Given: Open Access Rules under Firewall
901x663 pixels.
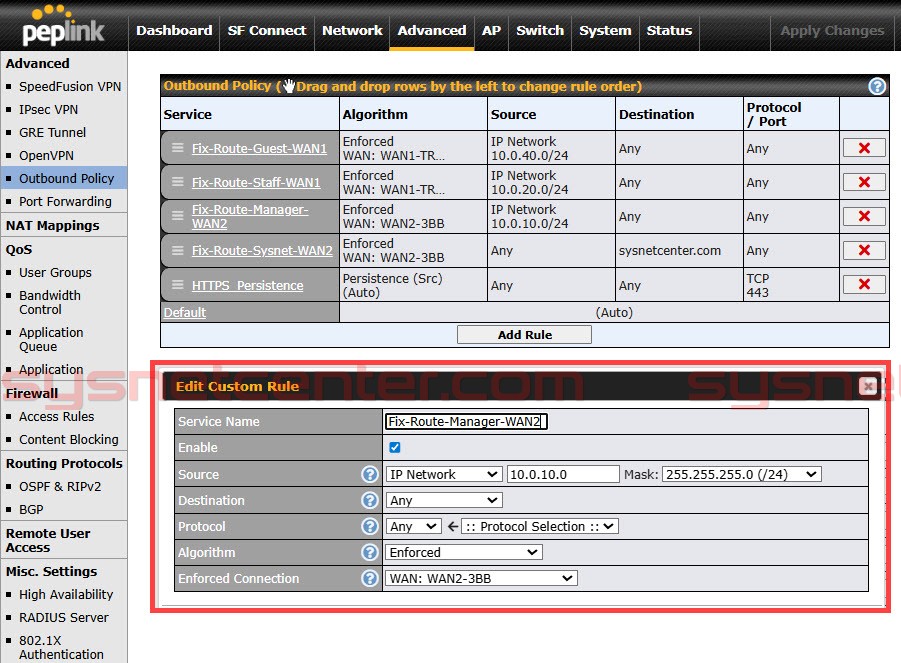Looking at the screenshot, I should (56, 416).
